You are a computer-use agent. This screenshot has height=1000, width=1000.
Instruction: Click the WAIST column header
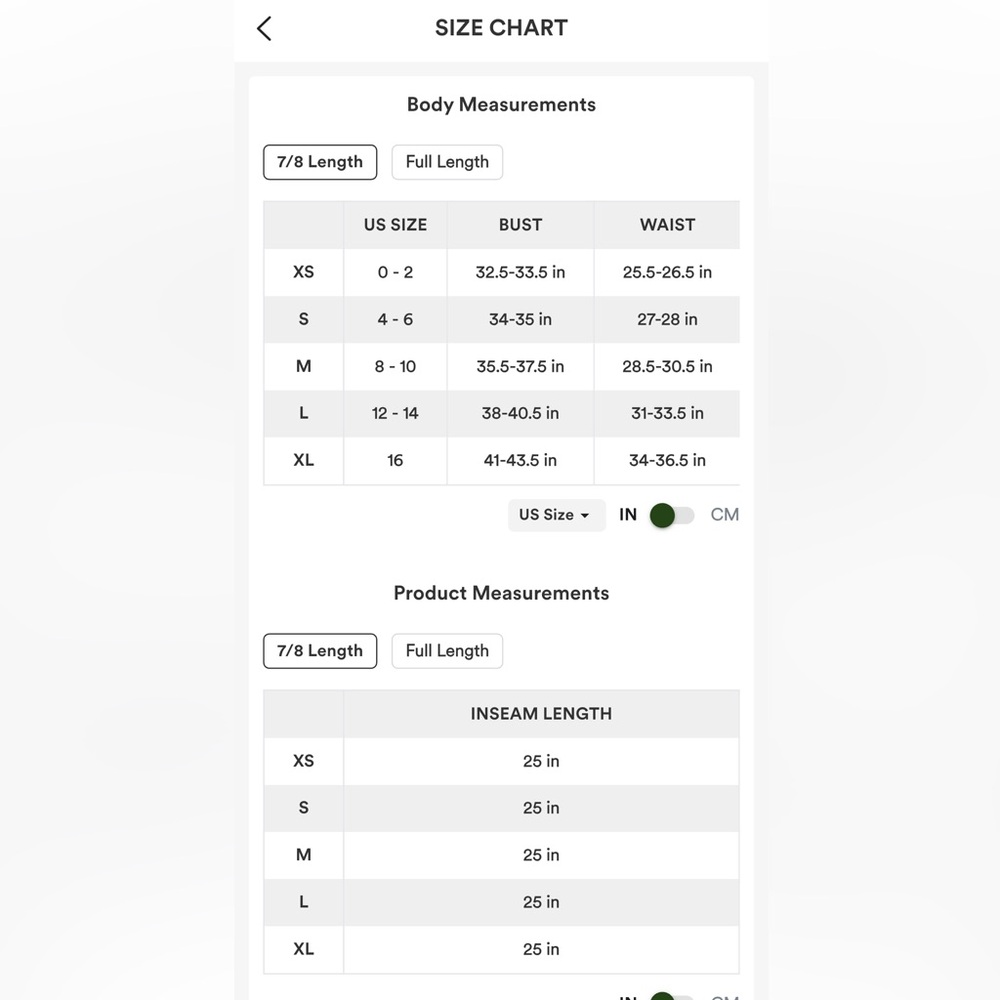(x=667, y=225)
